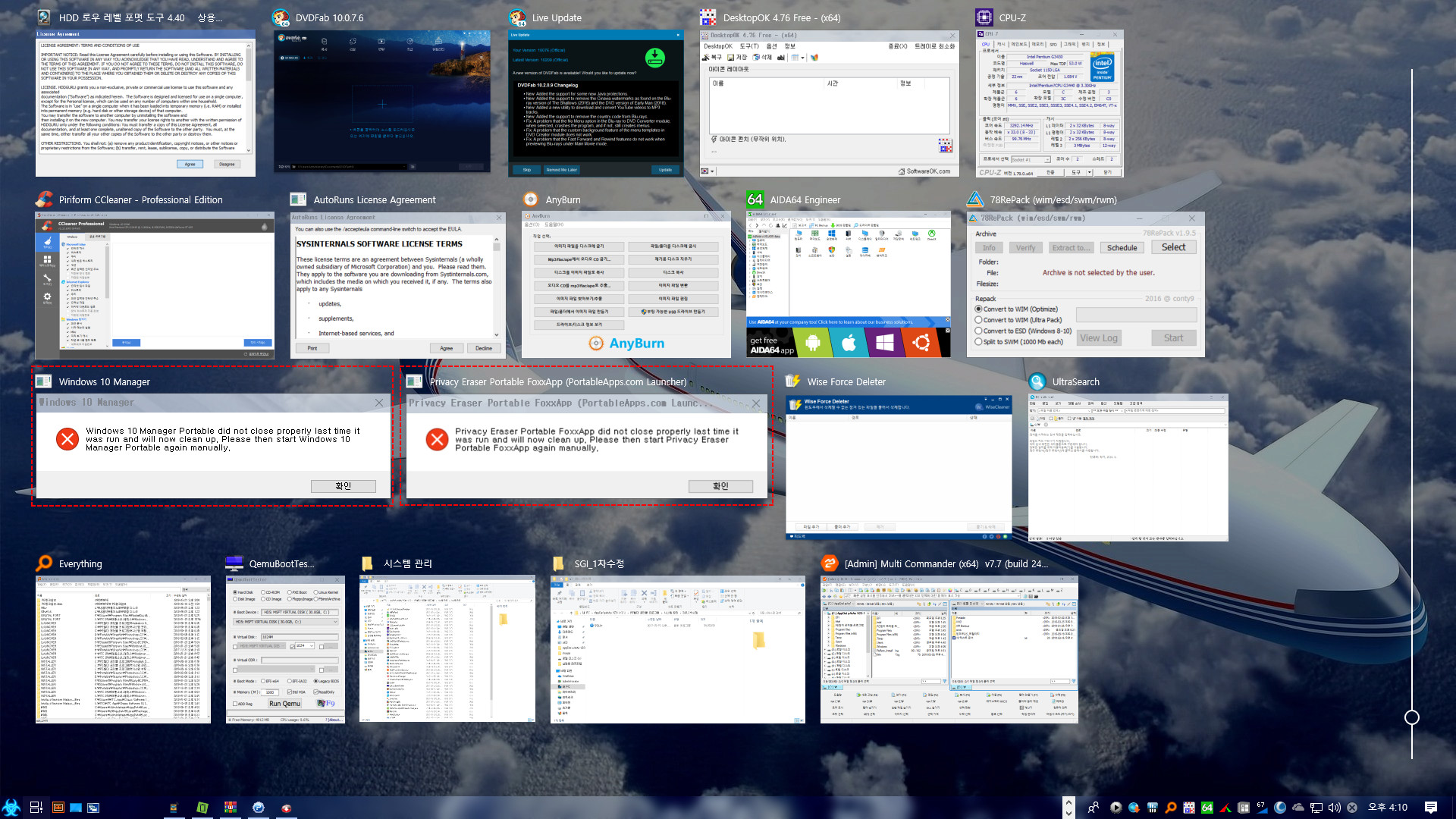Click 확인 in Privacy Eraser Portable error dialog

coord(720,486)
